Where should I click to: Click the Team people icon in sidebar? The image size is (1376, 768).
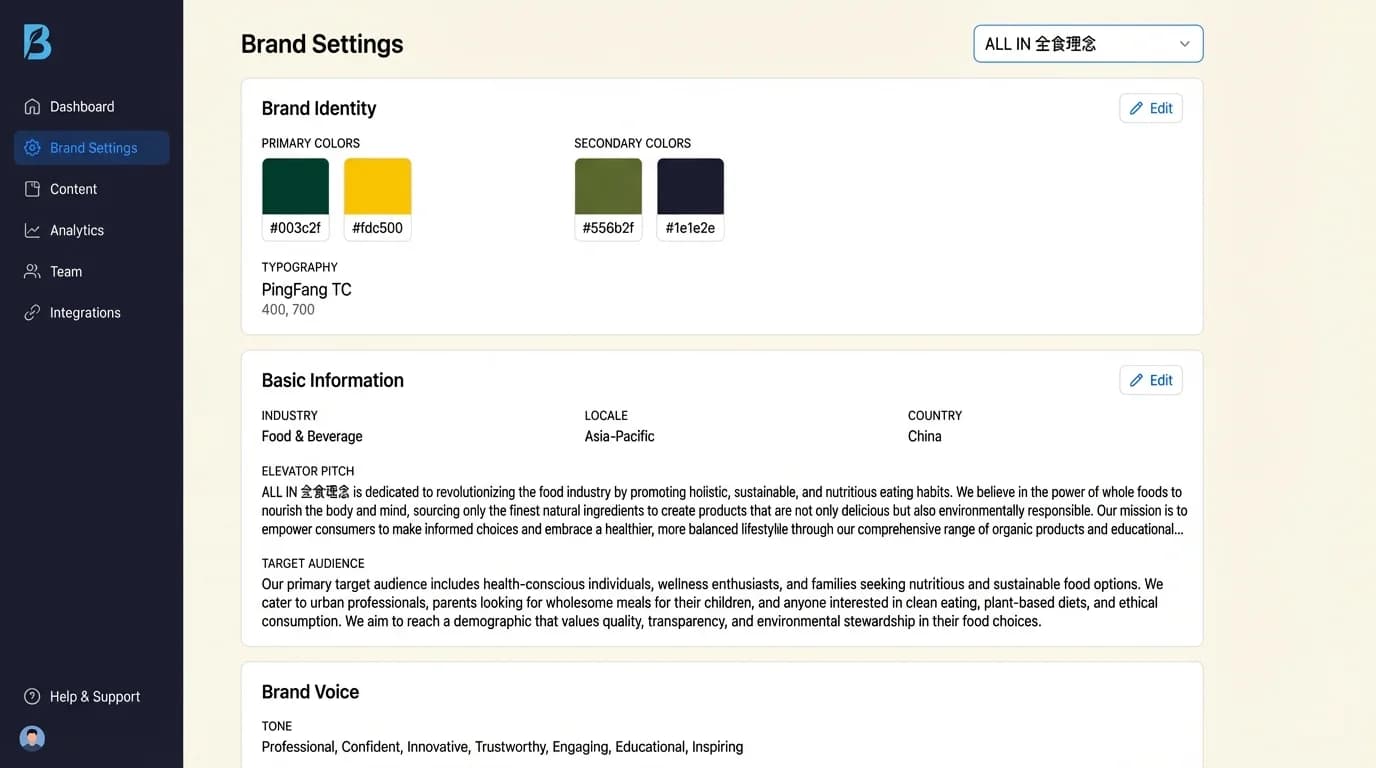(33, 271)
